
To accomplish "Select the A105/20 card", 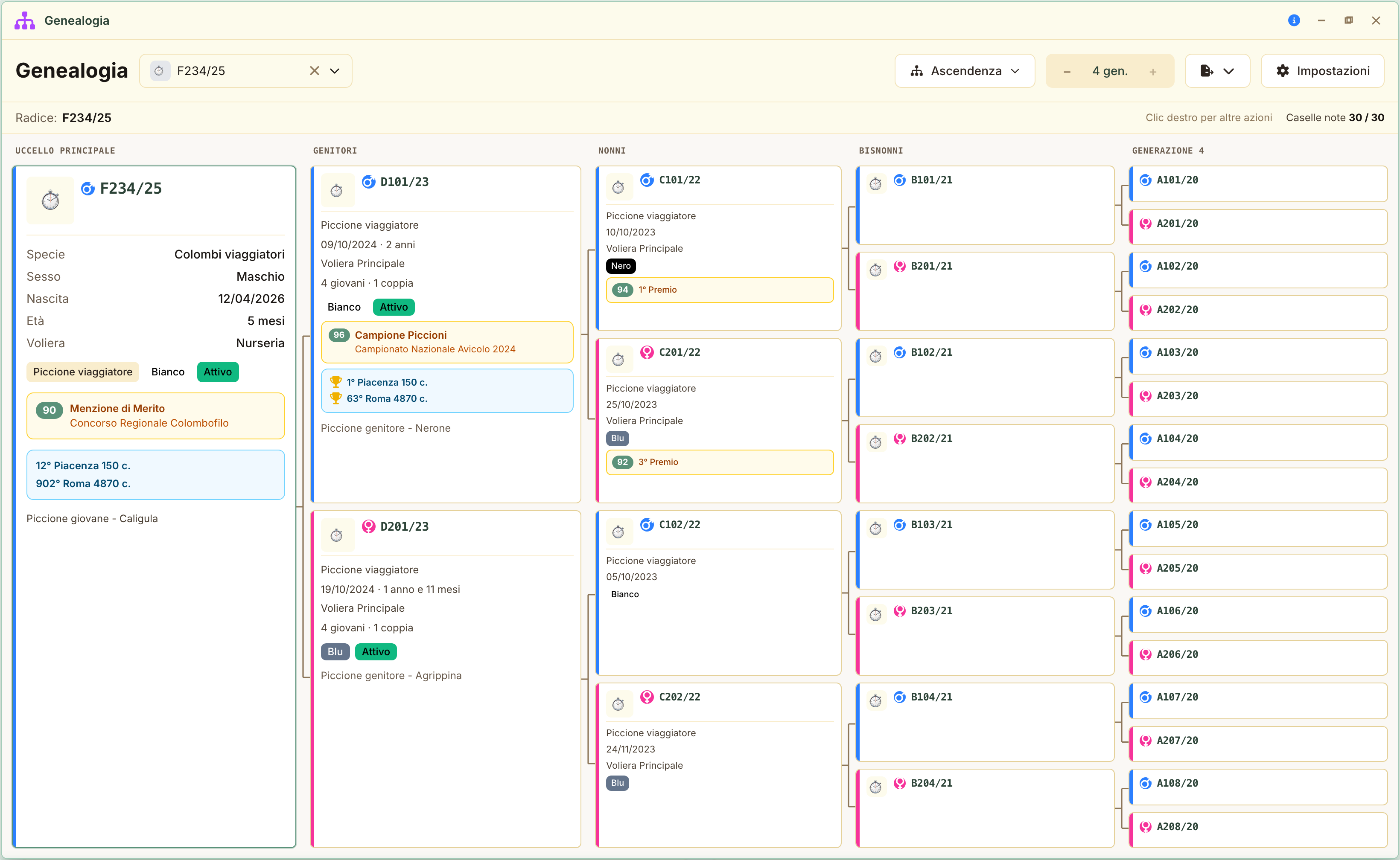I will [x=1259, y=529].
